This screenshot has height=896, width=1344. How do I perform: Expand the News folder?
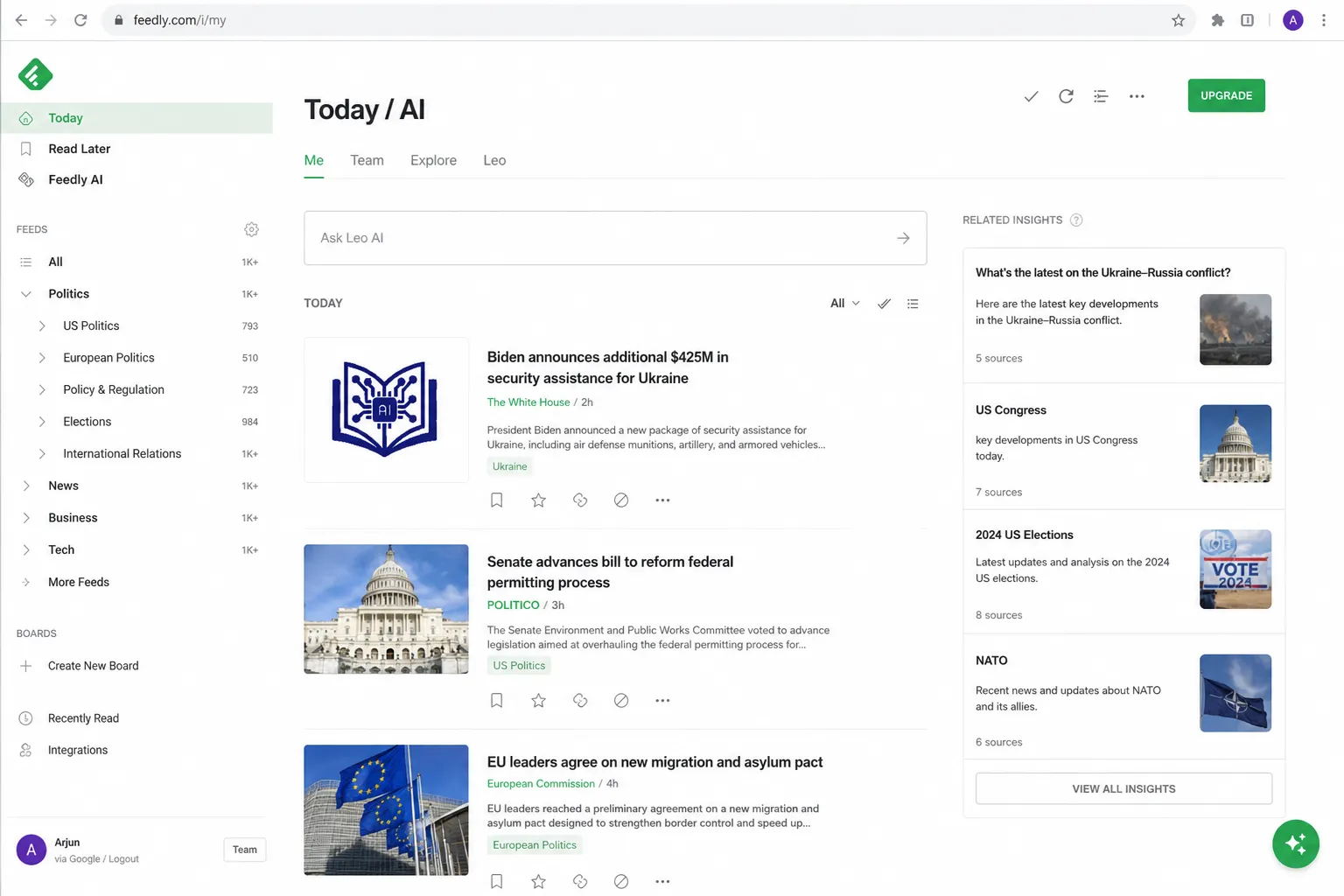(x=26, y=486)
